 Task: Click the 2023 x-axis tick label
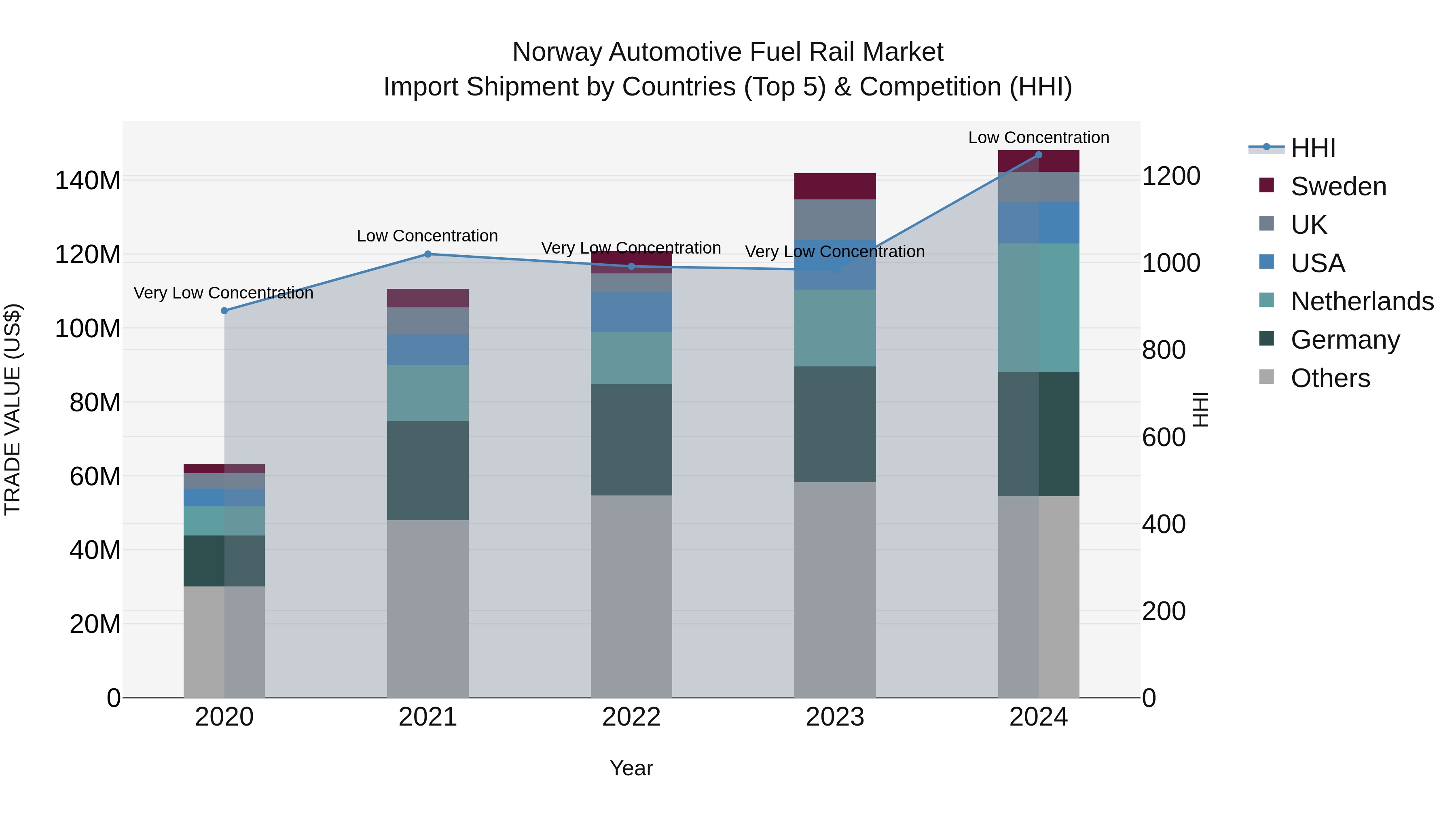click(835, 717)
